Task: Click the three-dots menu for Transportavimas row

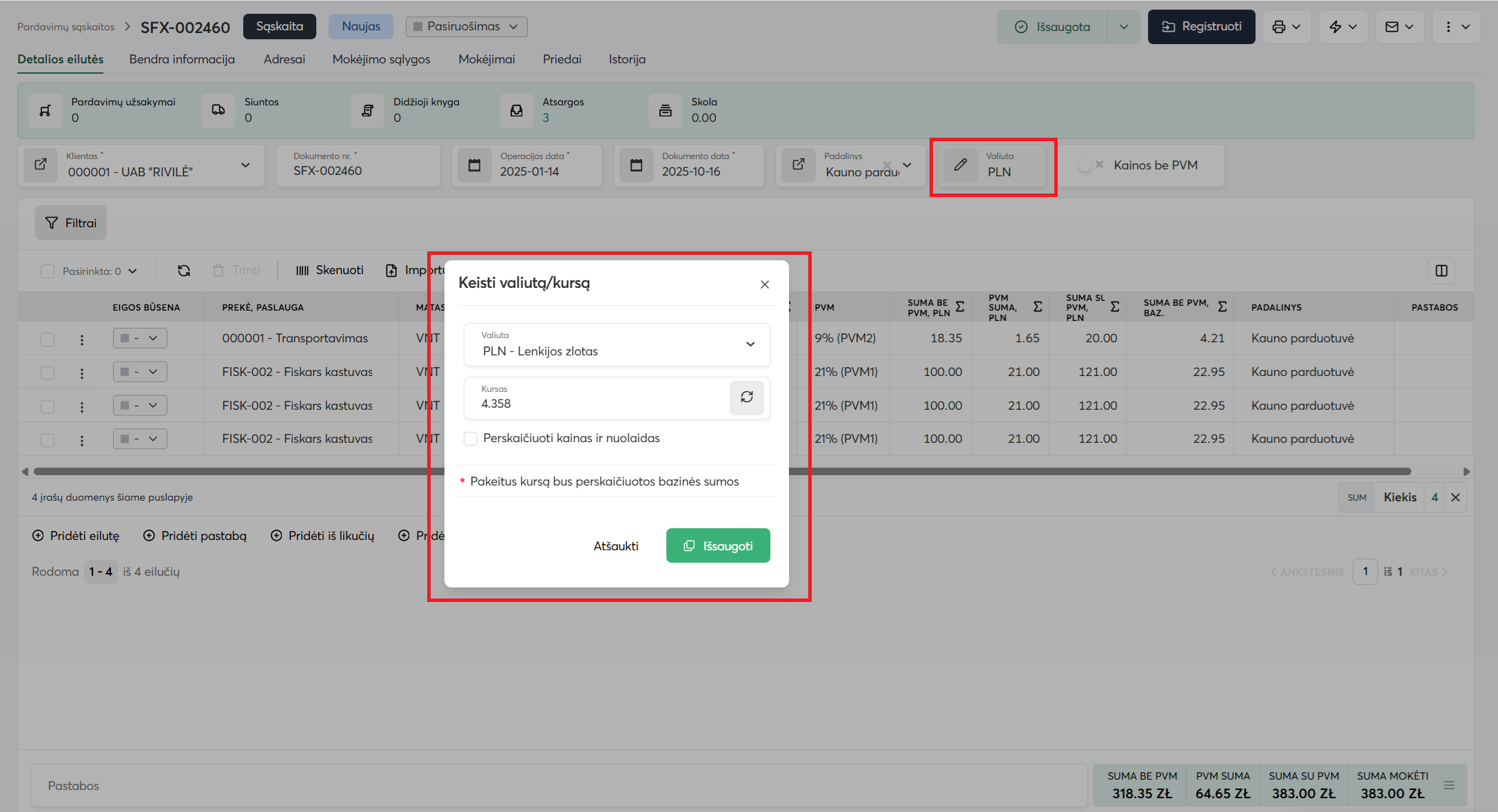Action: (x=82, y=340)
